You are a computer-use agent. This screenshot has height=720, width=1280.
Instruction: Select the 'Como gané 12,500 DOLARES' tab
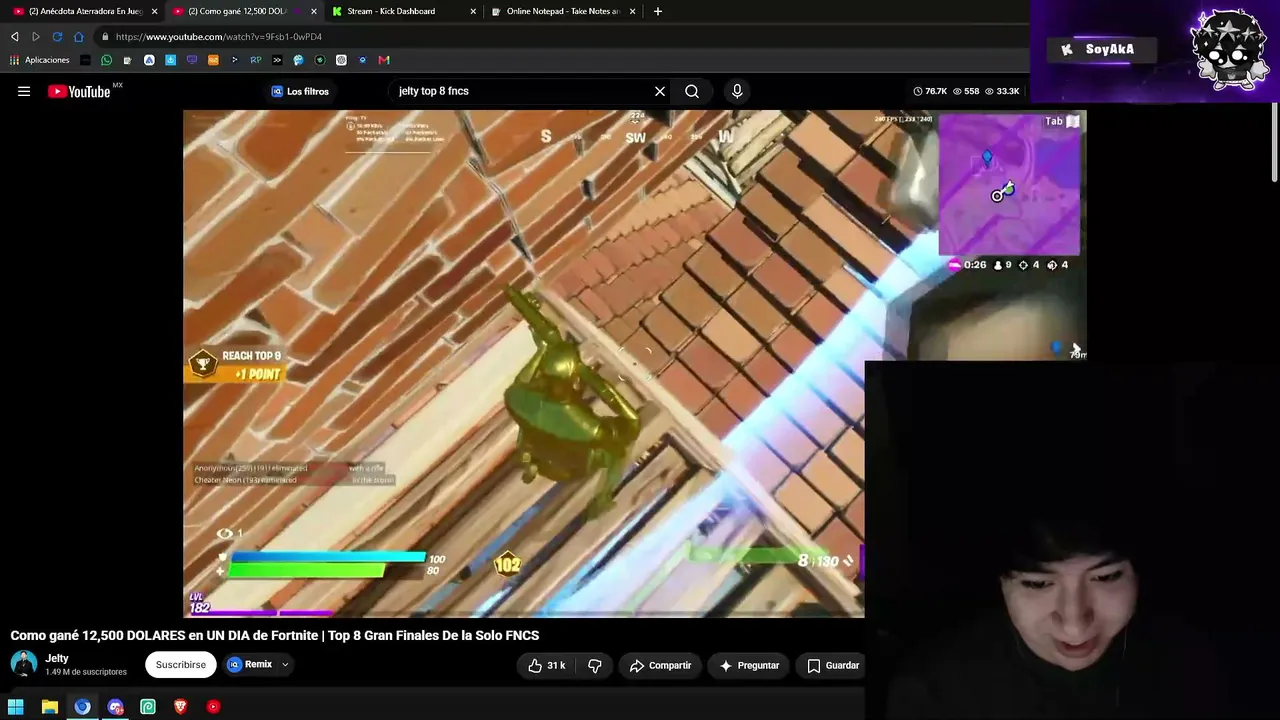[237, 11]
